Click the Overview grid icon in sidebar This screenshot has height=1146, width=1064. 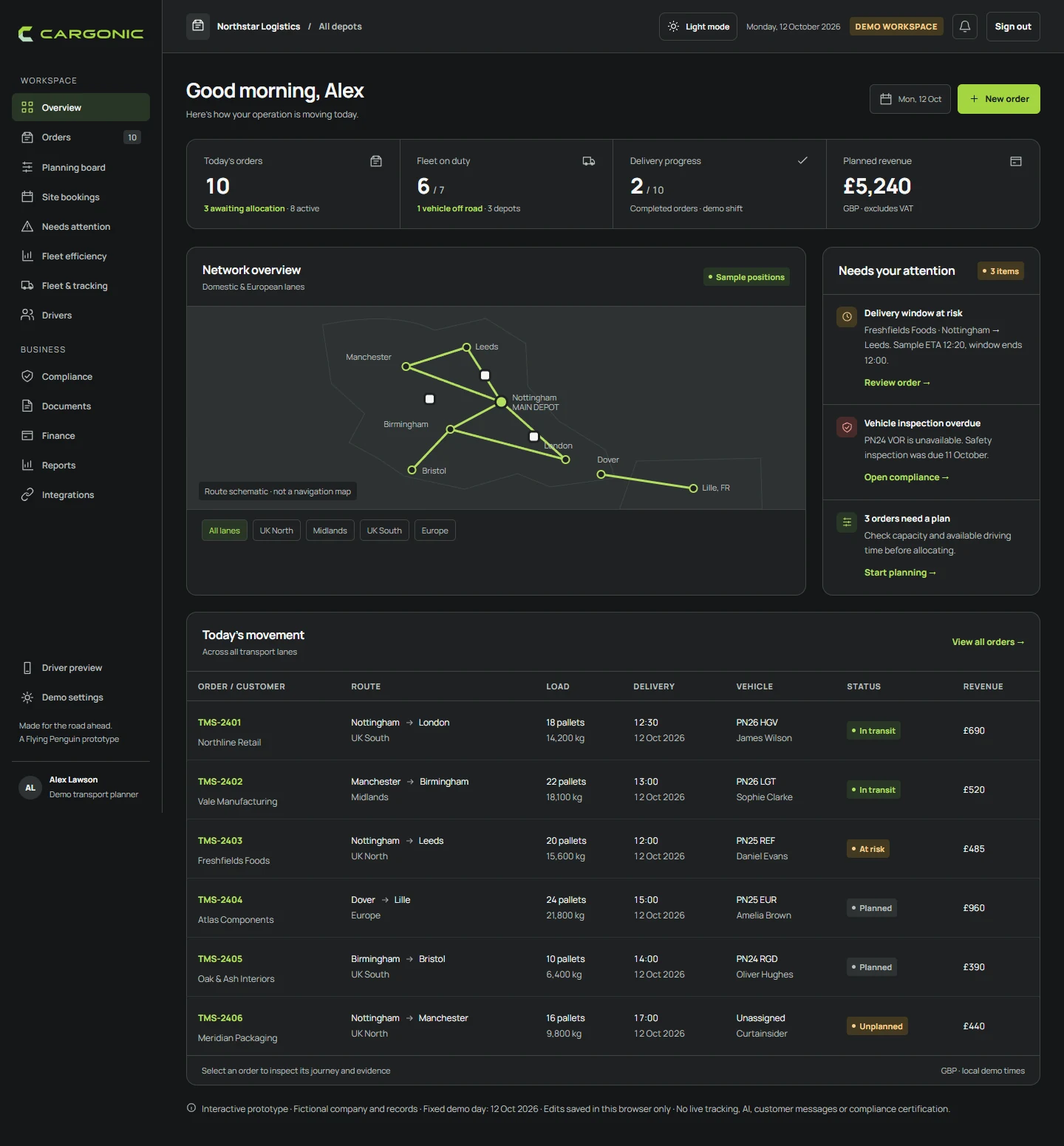tap(27, 107)
